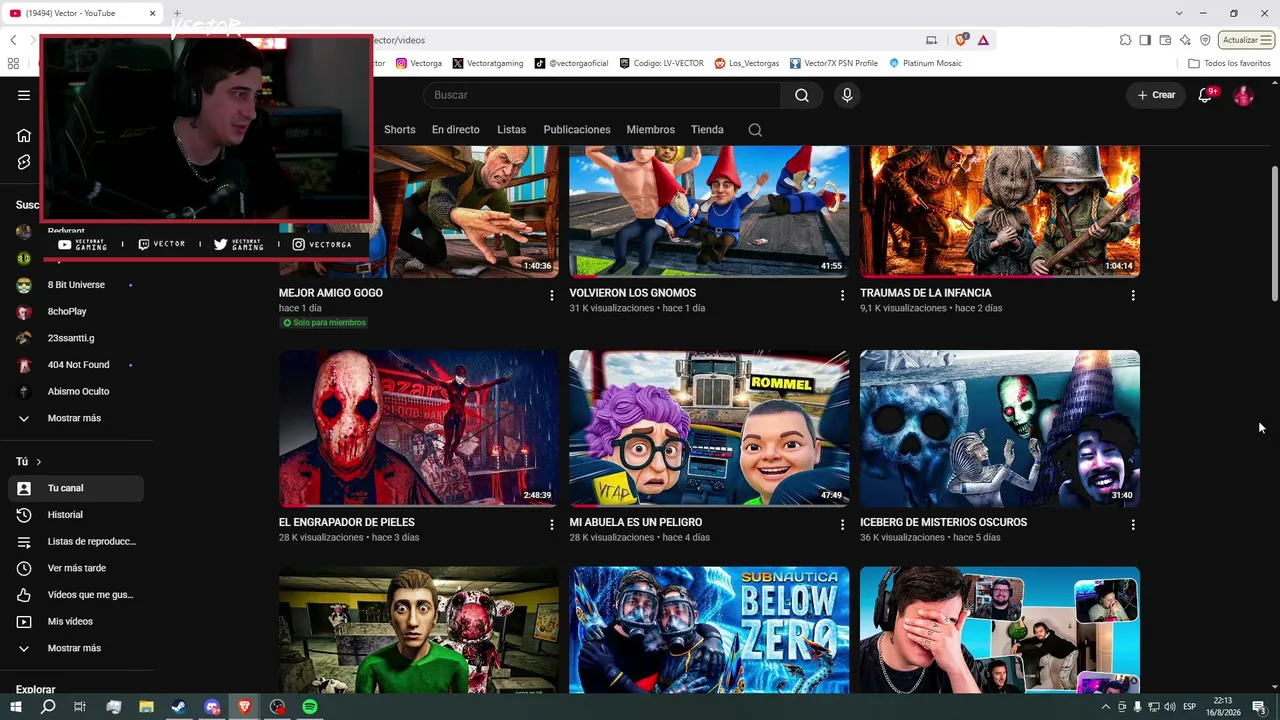Click the Crear button
The width and height of the screenshot is (1280, 720).
[1156, 95]
